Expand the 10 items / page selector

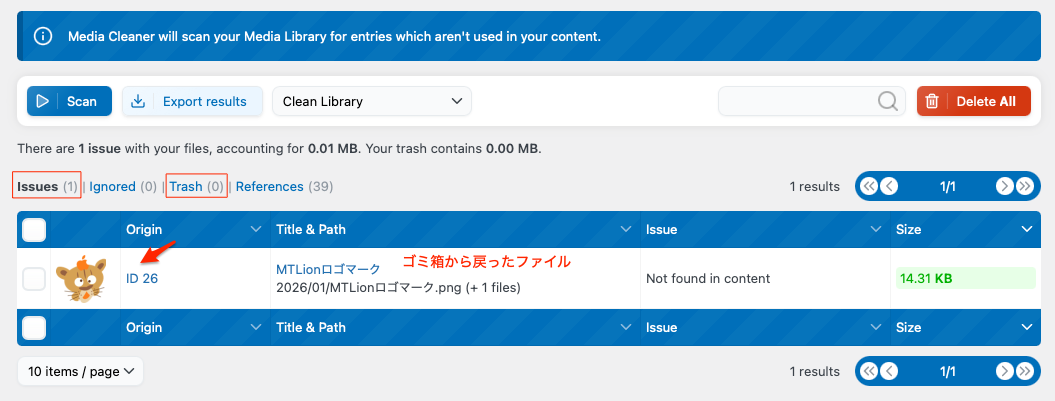[x=80, y=372]
